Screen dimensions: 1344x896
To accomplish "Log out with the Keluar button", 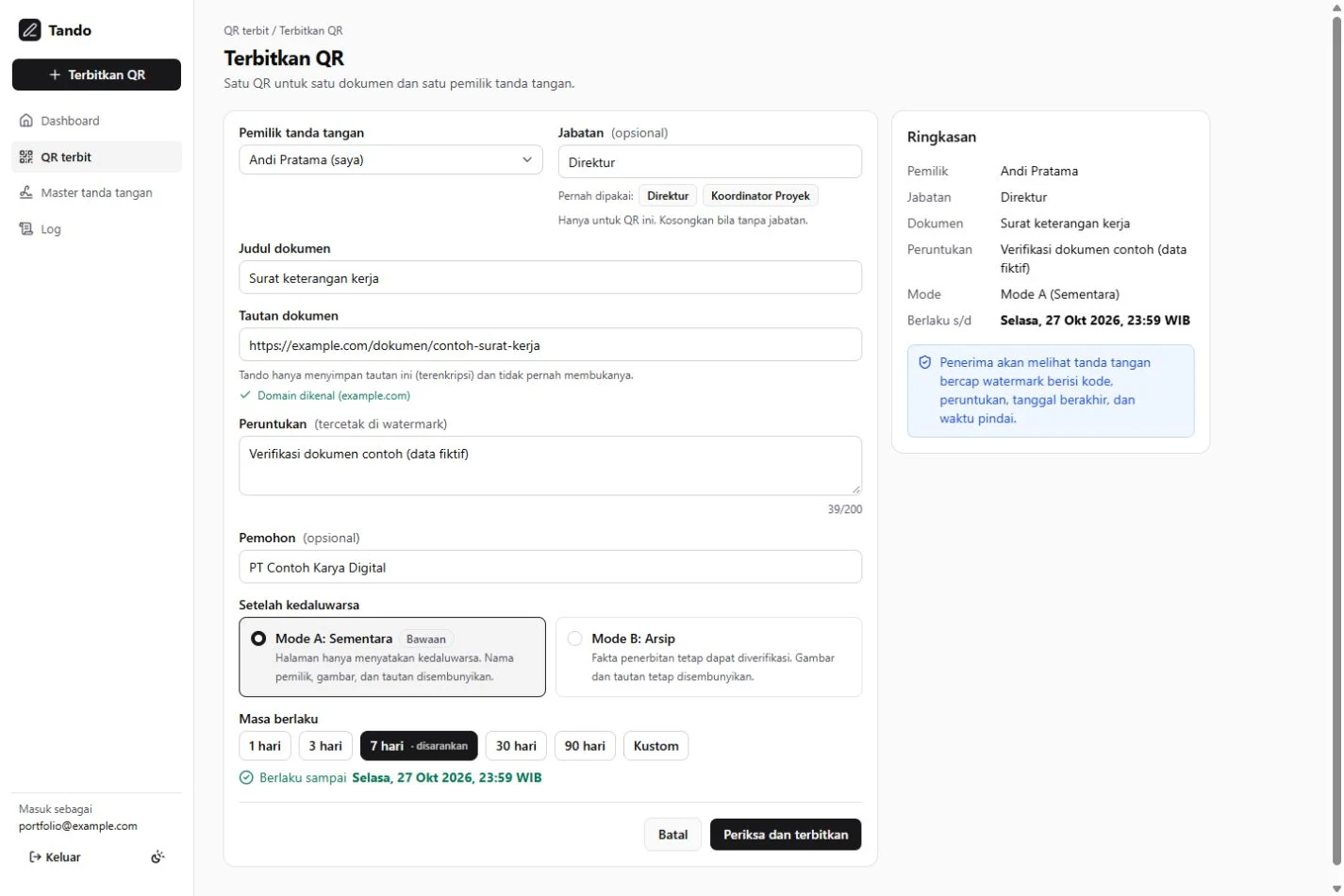I will click(x=56, y=857).
